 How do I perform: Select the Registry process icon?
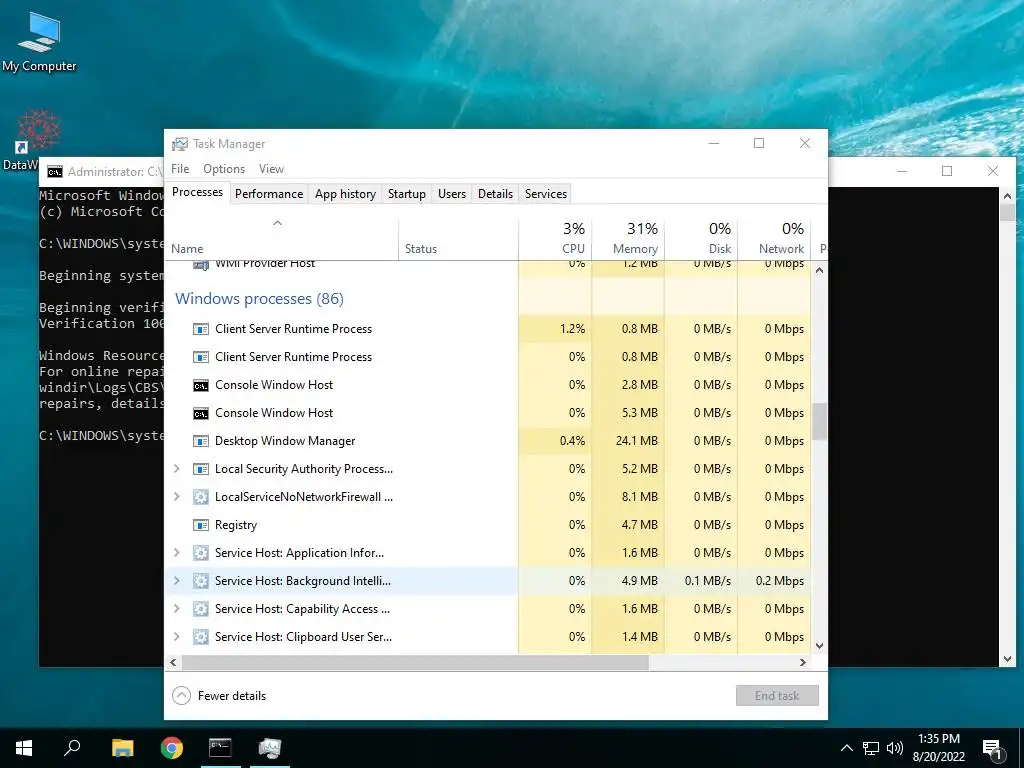[x=200, y=525]
